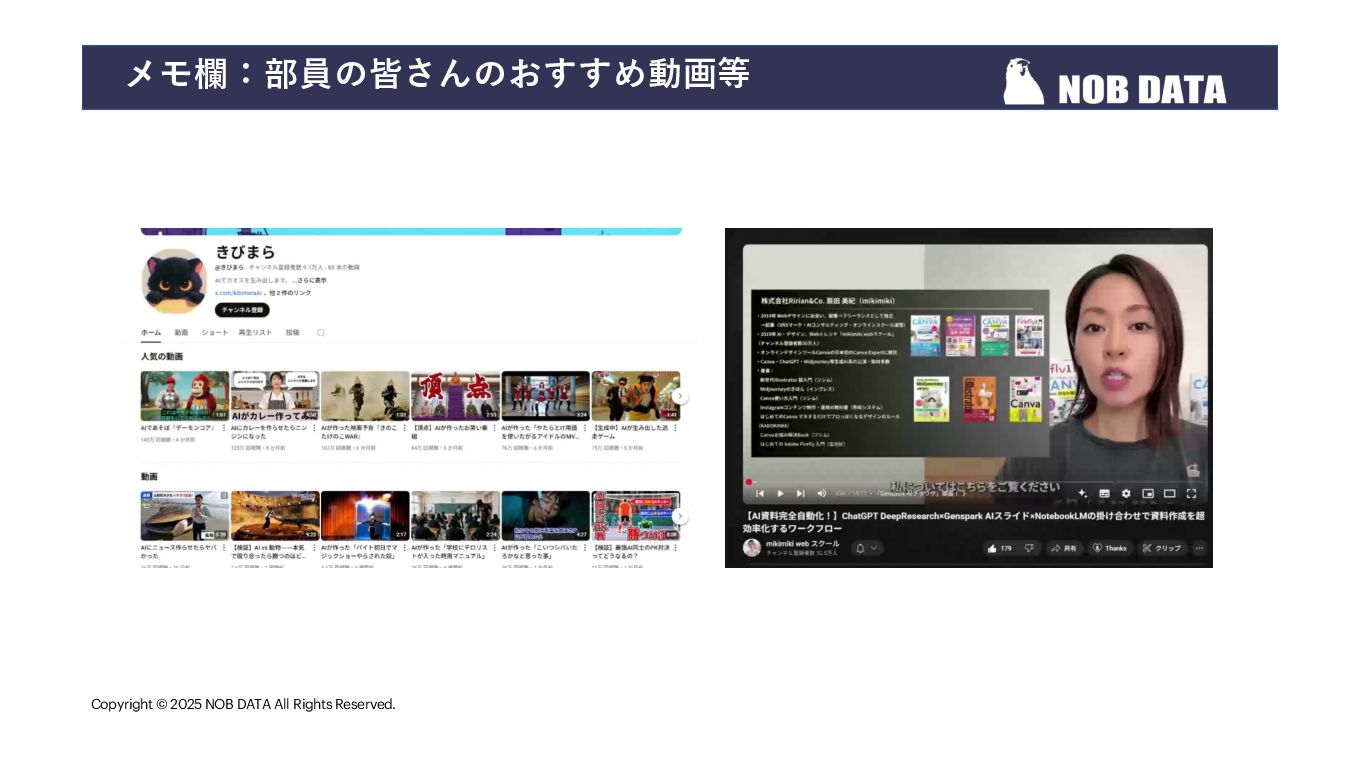Open the こいつシバいたろかな video thumbnail

tap(545, 516)
